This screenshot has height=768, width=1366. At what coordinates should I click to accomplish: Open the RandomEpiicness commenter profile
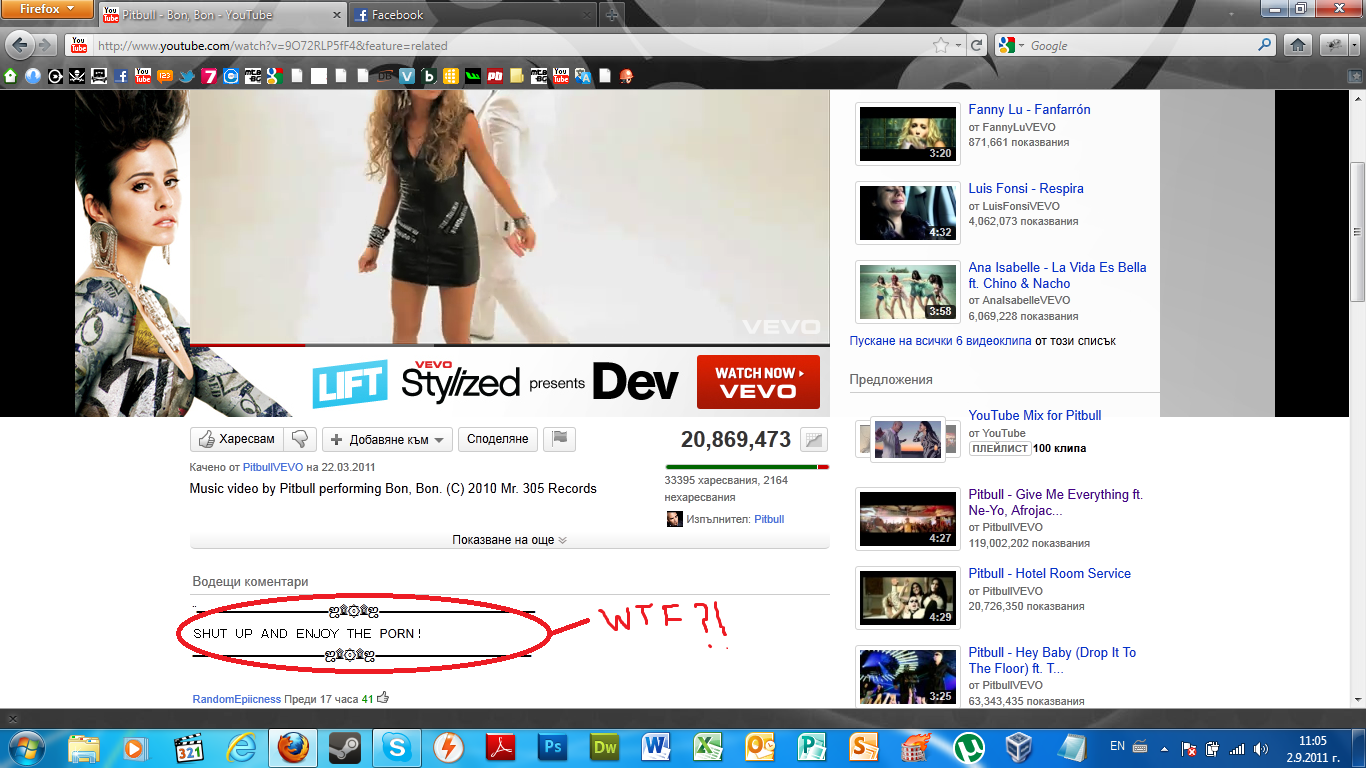click(237, 699)
